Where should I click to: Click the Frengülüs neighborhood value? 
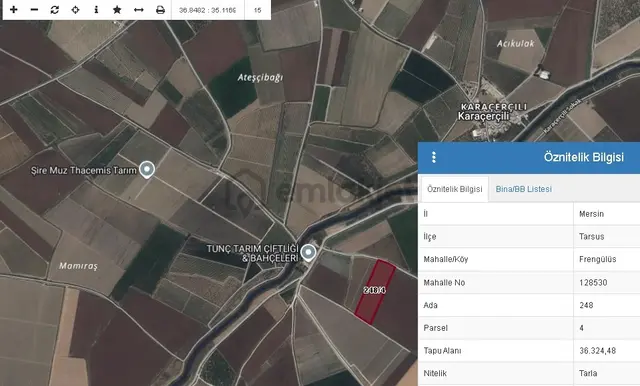pyautogui.click(x=598, y=259)
